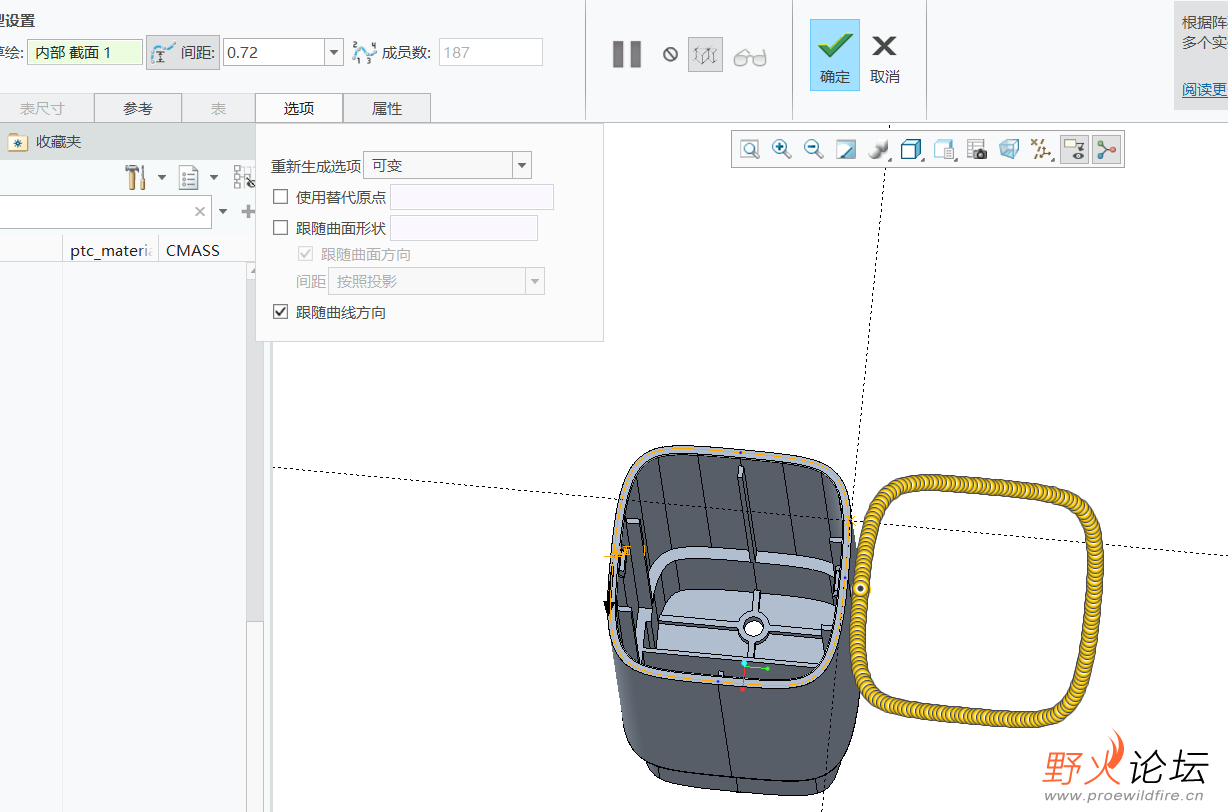The image size is (1228, 812).
Task: Click the green checkmark 确定 button
Action: pyautogui.click(x=835, y=55)
